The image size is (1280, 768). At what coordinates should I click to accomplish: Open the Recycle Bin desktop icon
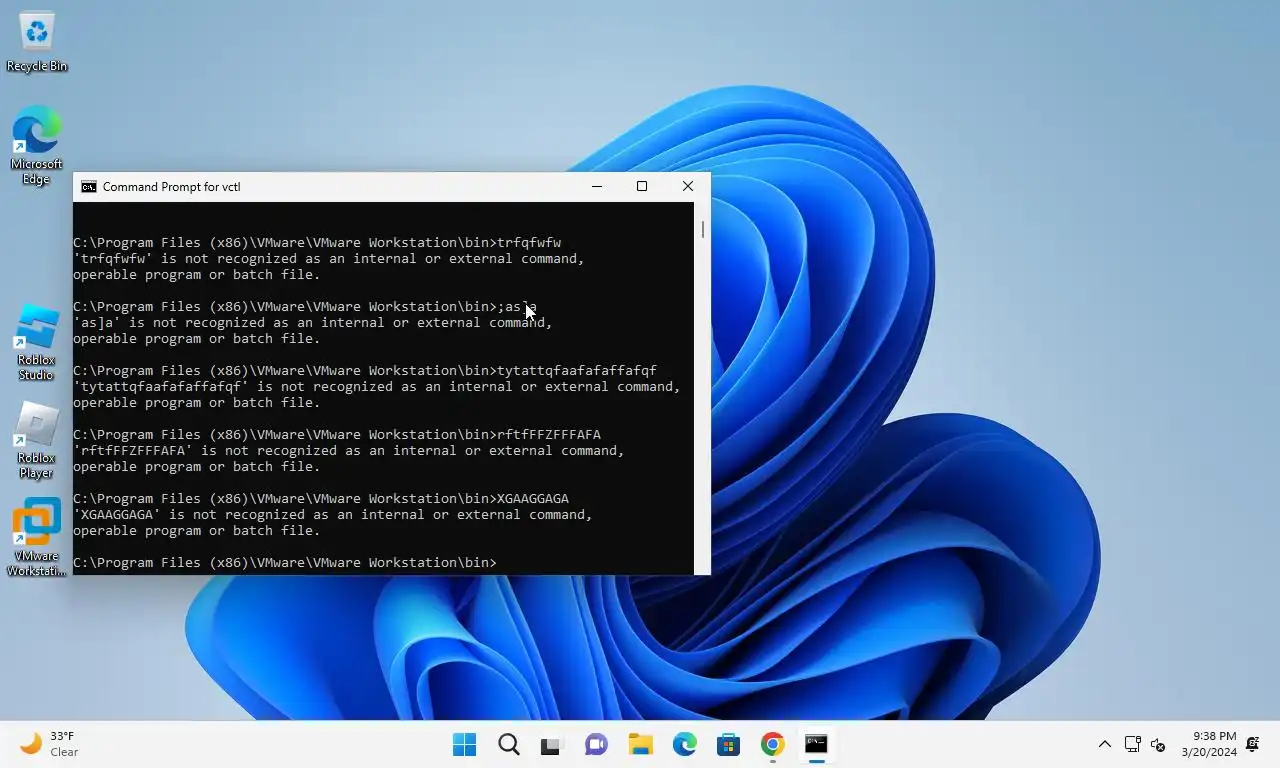click(37, 42)
